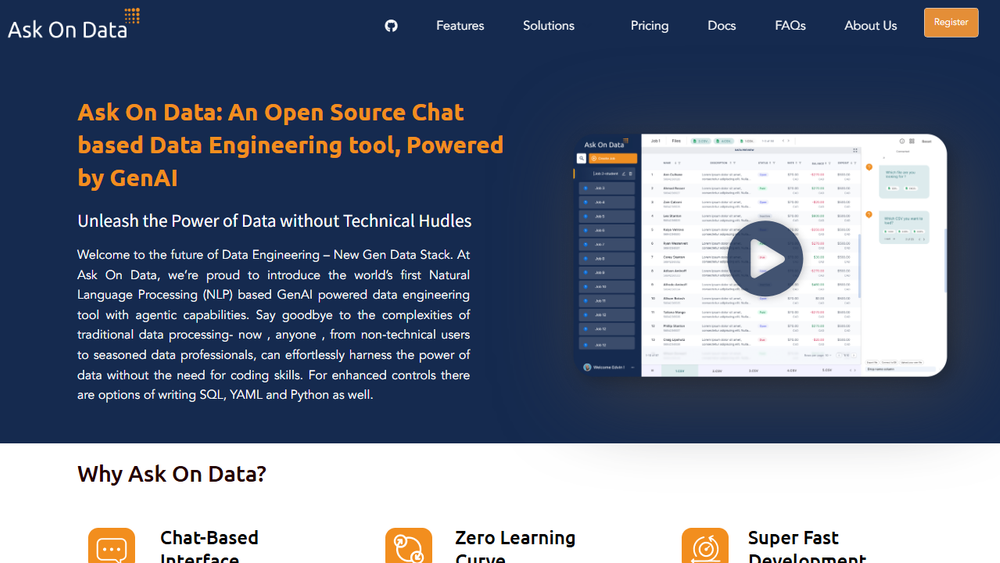Open the Solutions menu
The height and width of the screenshot is (563, 1000).
(x=548, y=26)
